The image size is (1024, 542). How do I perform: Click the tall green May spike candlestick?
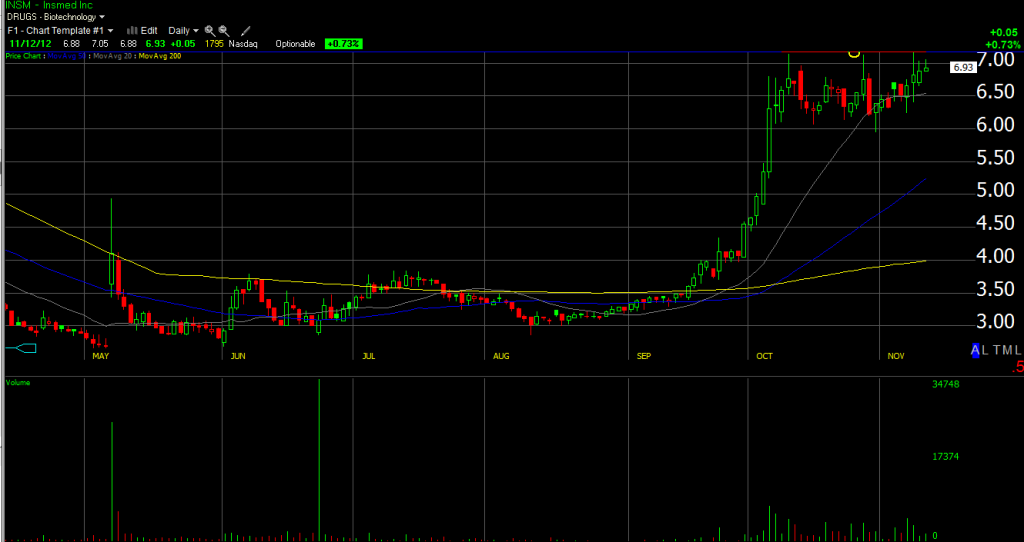coord(112,246)
